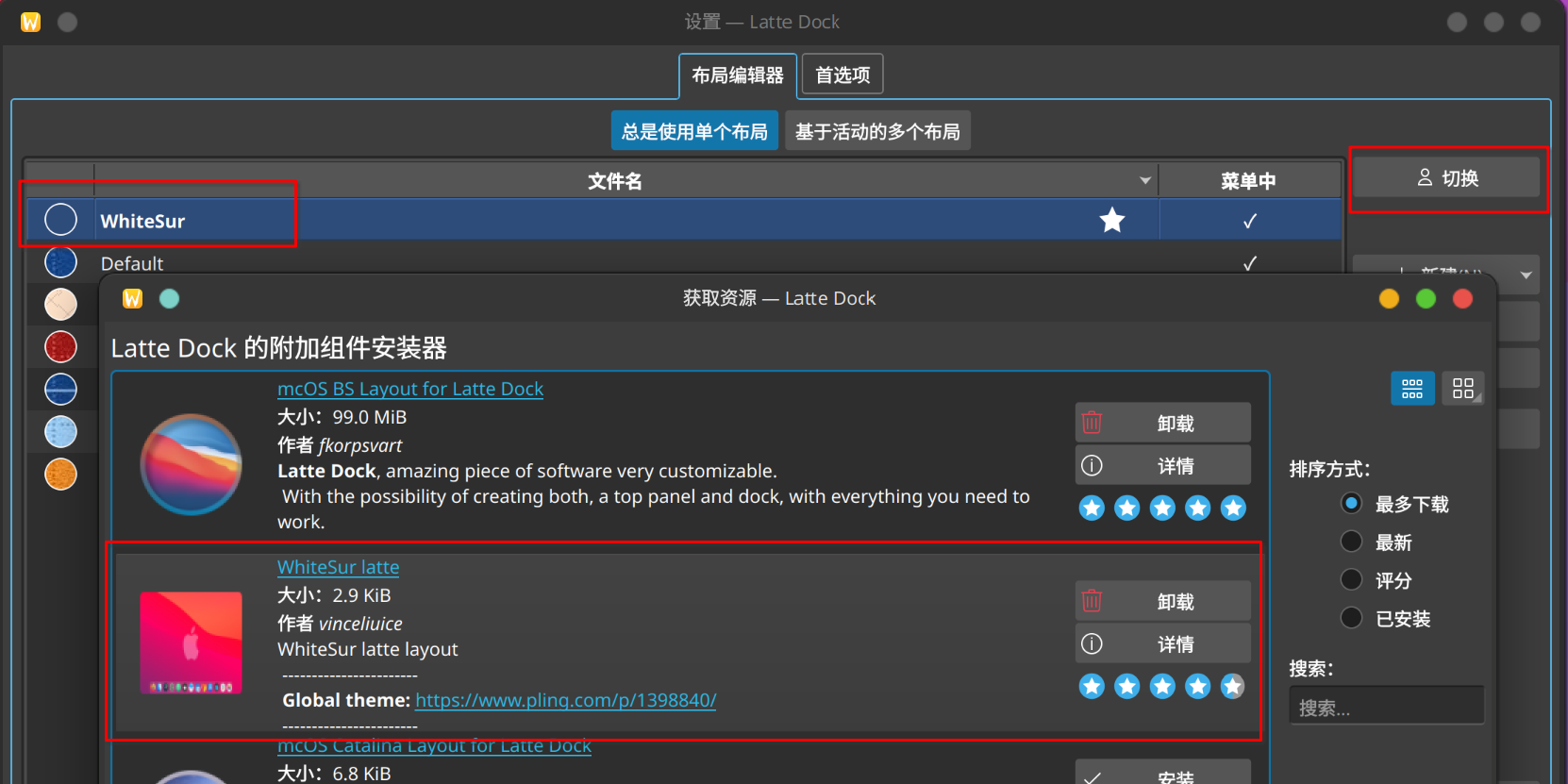Viewport: 1568px width, 784px height.
Task: Switch to tiles grid view mode
Action: (1463, 389)
